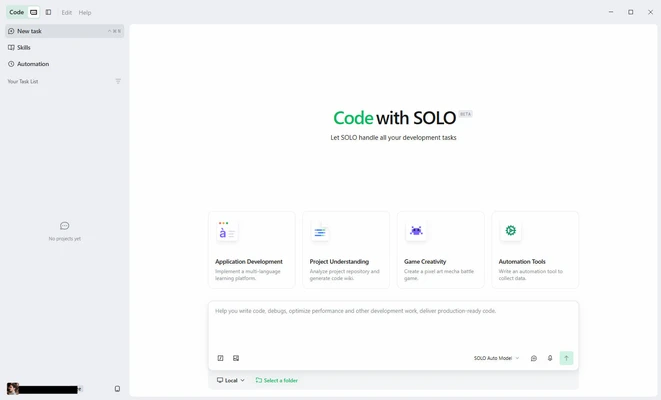Click the Automation Tools gear icon
Viewport: 661px width, 400px height.
(511, 231)
